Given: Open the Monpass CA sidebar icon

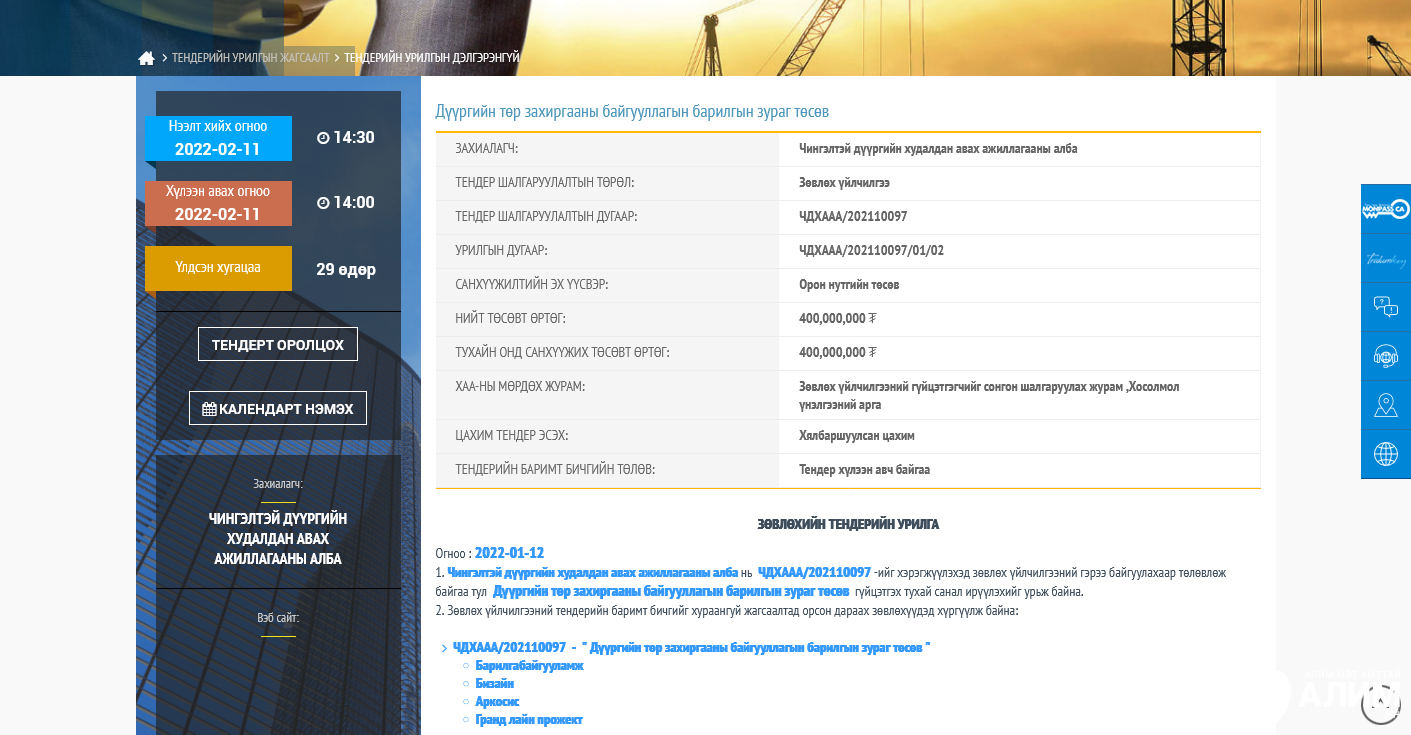Looking at the screenshot, I should 1386,209.
